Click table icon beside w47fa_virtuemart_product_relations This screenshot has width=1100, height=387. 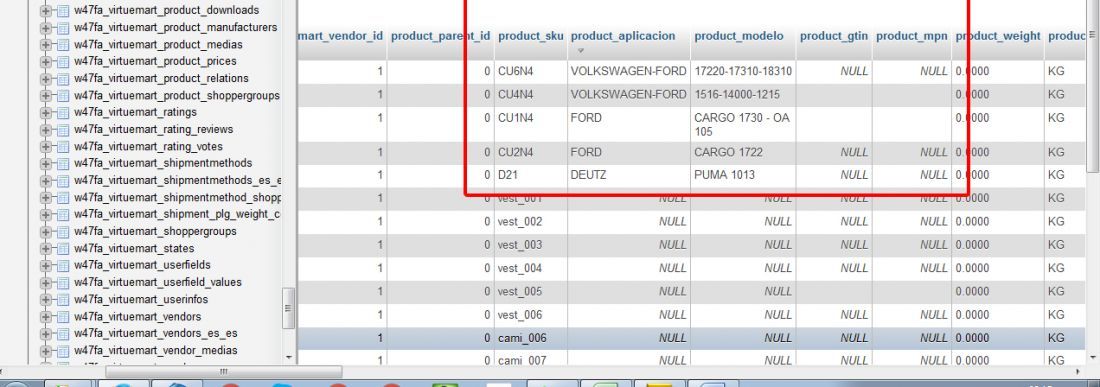tap(62, 79)
